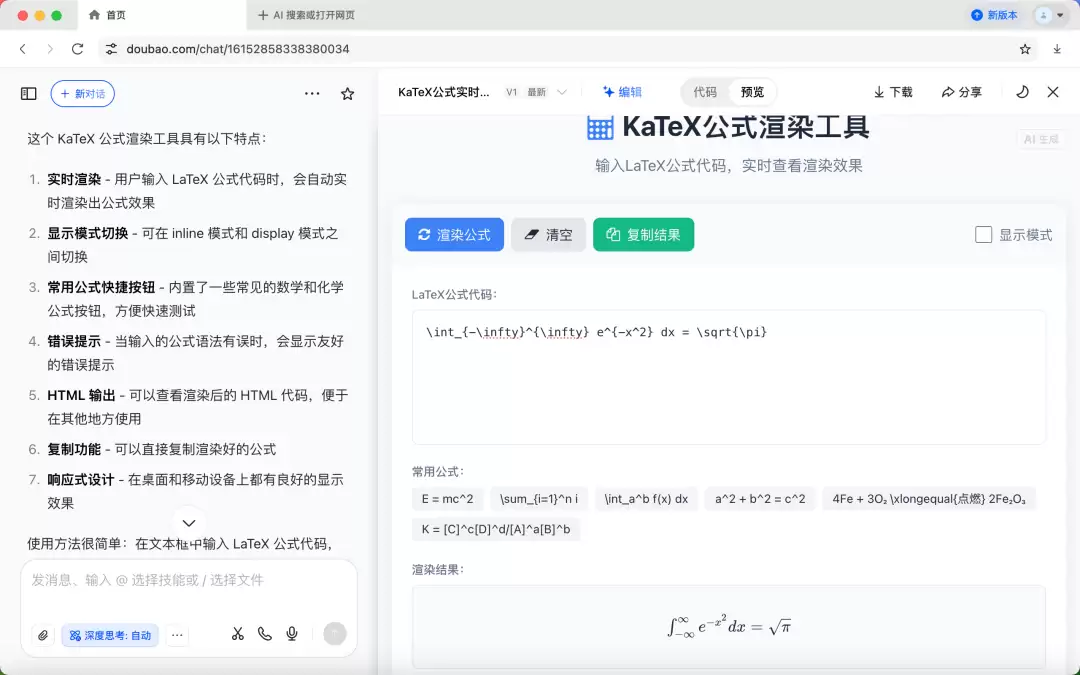
Task: Open the three-dot conversation menu
Action: [312, 94]
